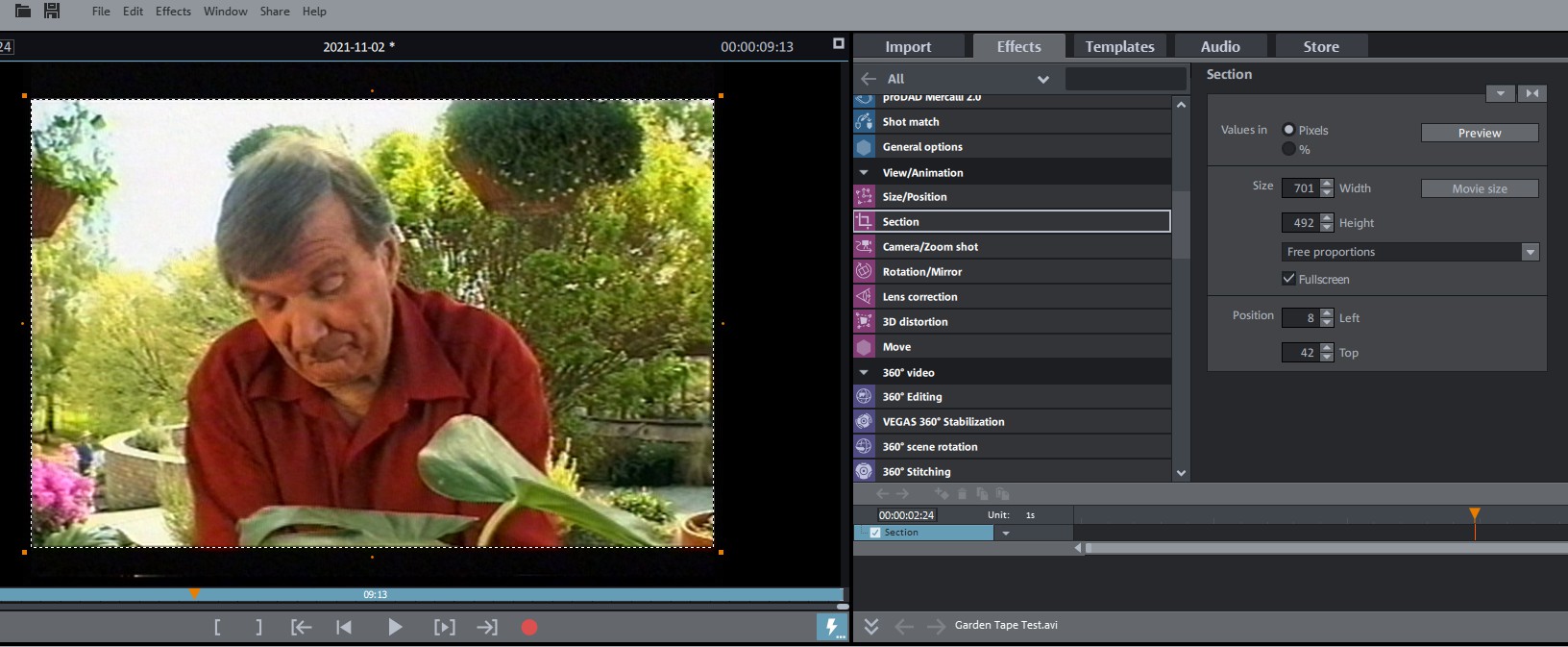Switch to the Store tab
Screen dimensions: 1568x647
(1321, 46)
